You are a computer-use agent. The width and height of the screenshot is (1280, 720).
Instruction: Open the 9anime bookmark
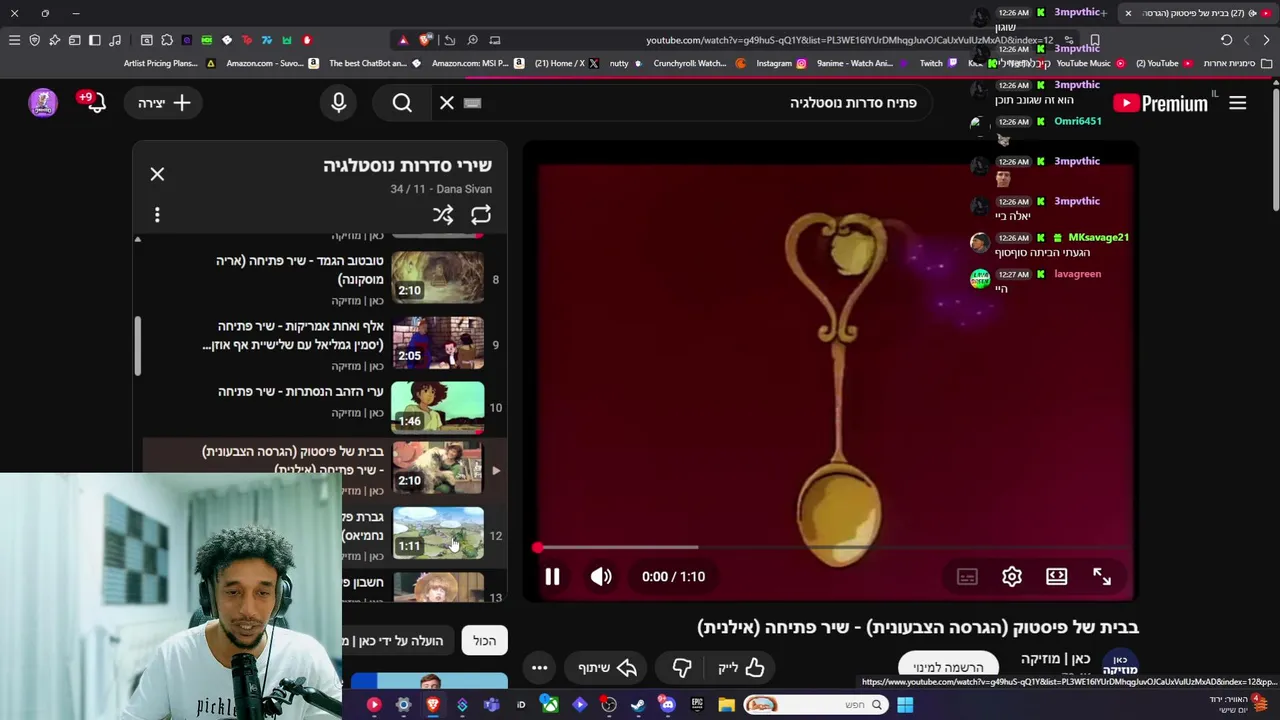coord(862,63)
